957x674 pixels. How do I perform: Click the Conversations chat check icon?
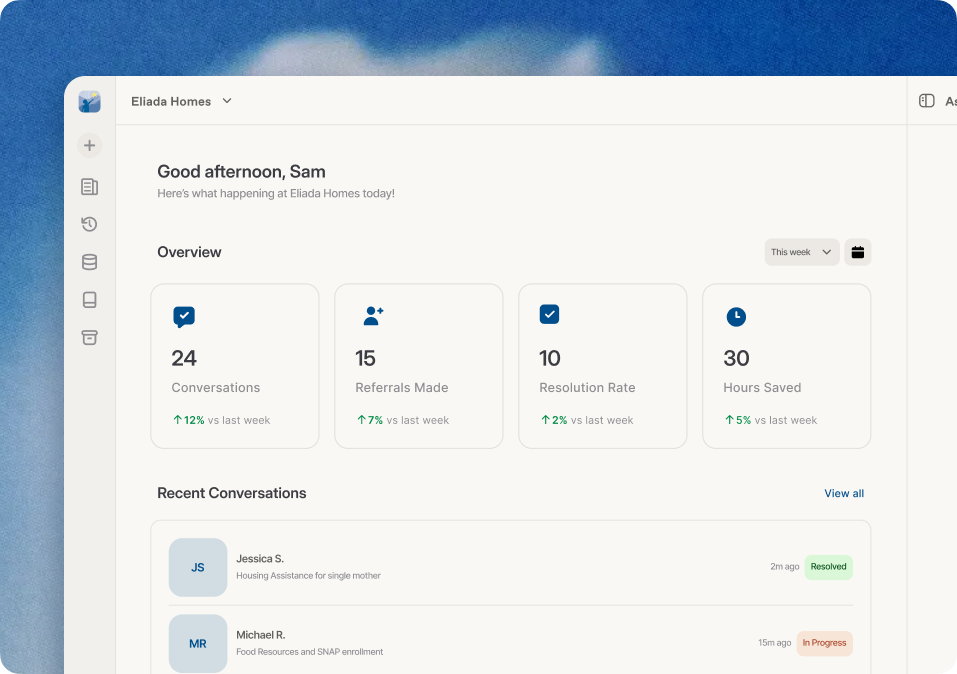click(184, 317)
